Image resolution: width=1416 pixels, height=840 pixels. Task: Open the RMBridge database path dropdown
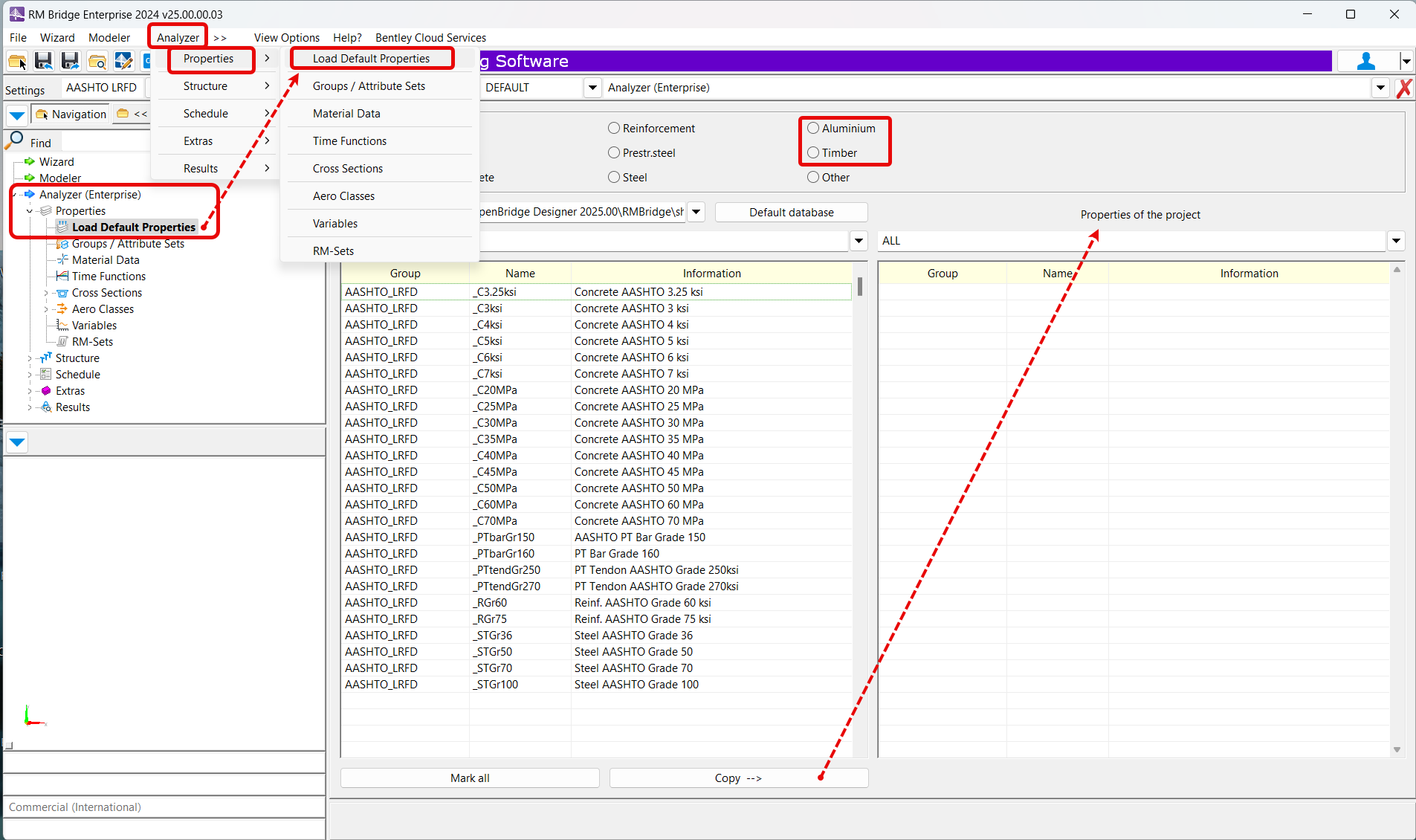pos(696,212)
